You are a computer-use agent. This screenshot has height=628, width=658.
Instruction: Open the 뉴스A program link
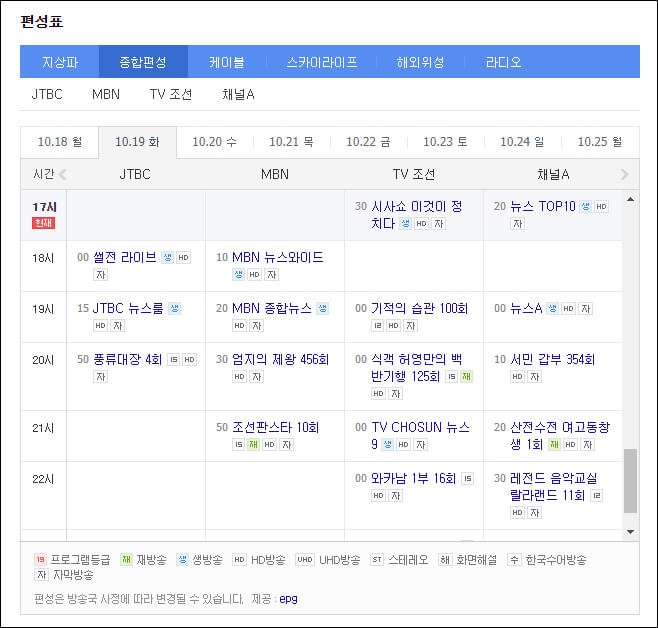(526, 308)
